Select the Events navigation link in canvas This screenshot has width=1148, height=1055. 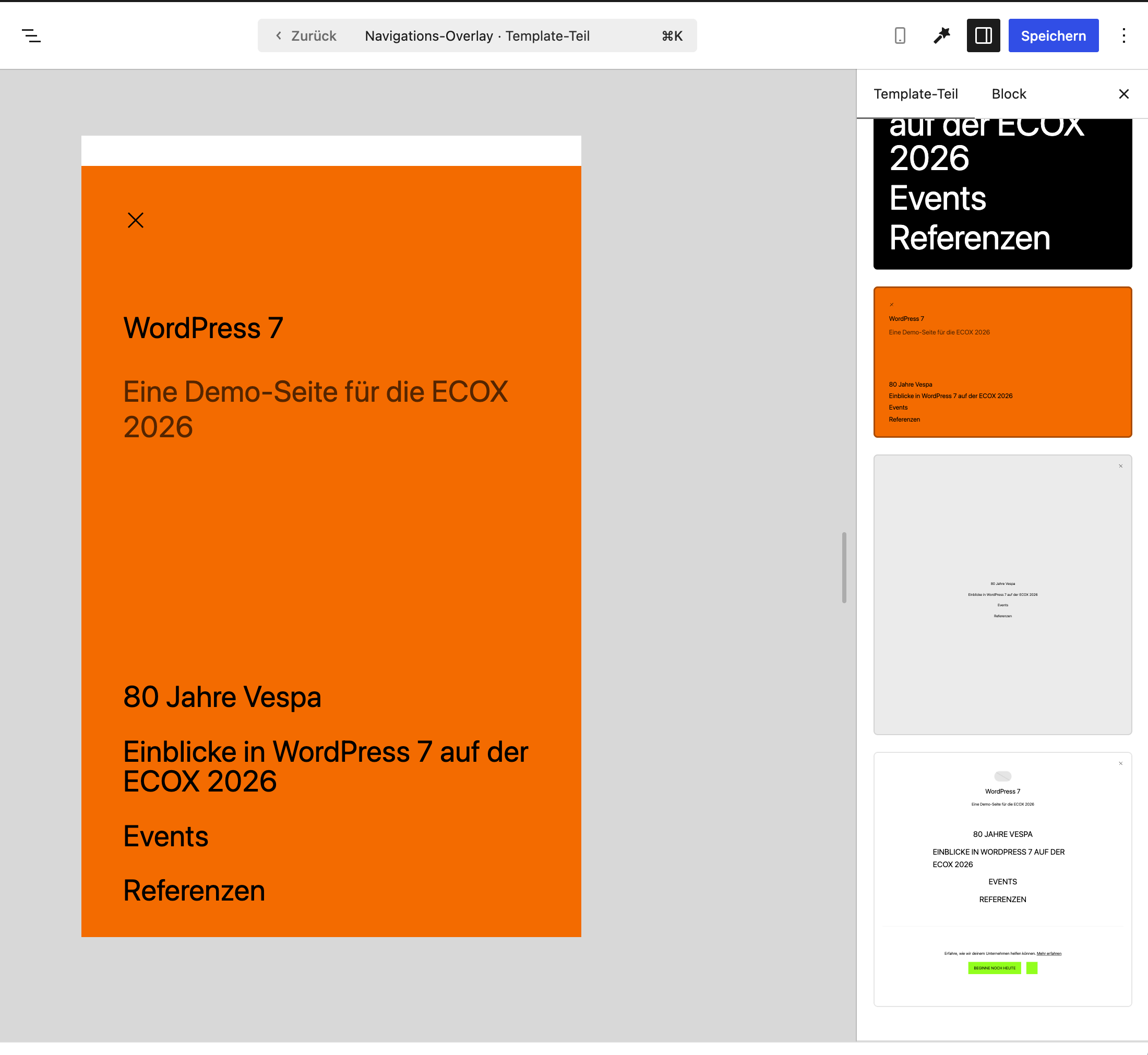tap(165, 836)
